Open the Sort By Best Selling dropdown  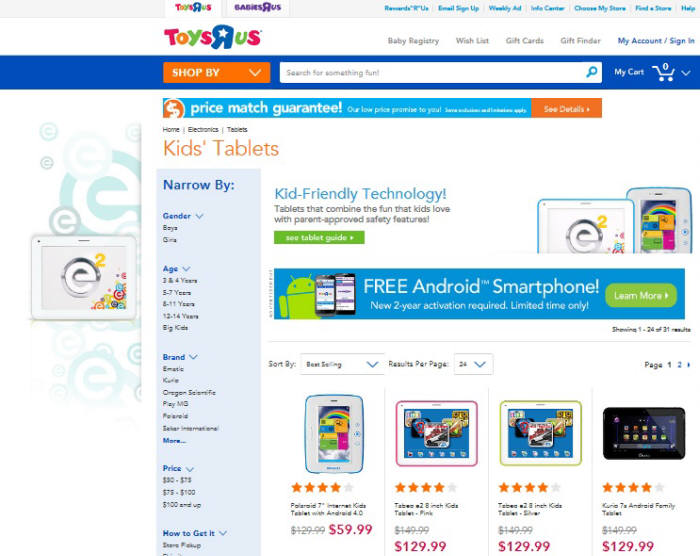pos(342,364)
